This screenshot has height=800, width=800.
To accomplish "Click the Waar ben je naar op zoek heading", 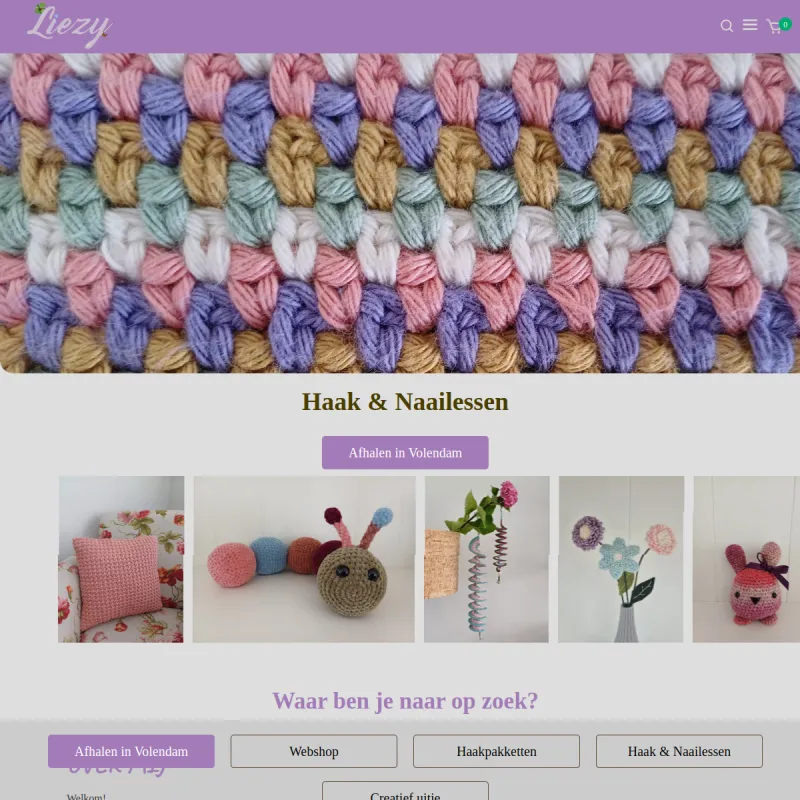I will click(405, 701).
